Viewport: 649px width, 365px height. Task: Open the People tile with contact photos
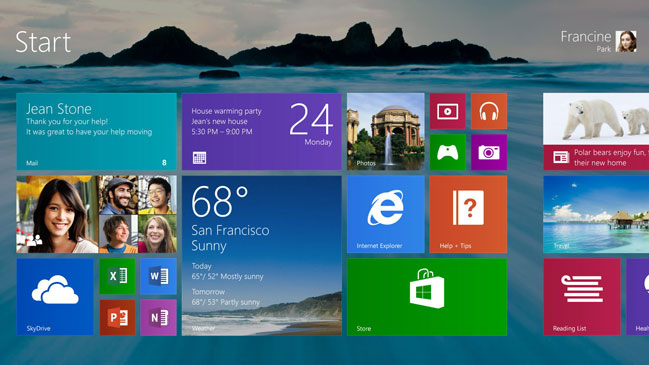(96, 214)
